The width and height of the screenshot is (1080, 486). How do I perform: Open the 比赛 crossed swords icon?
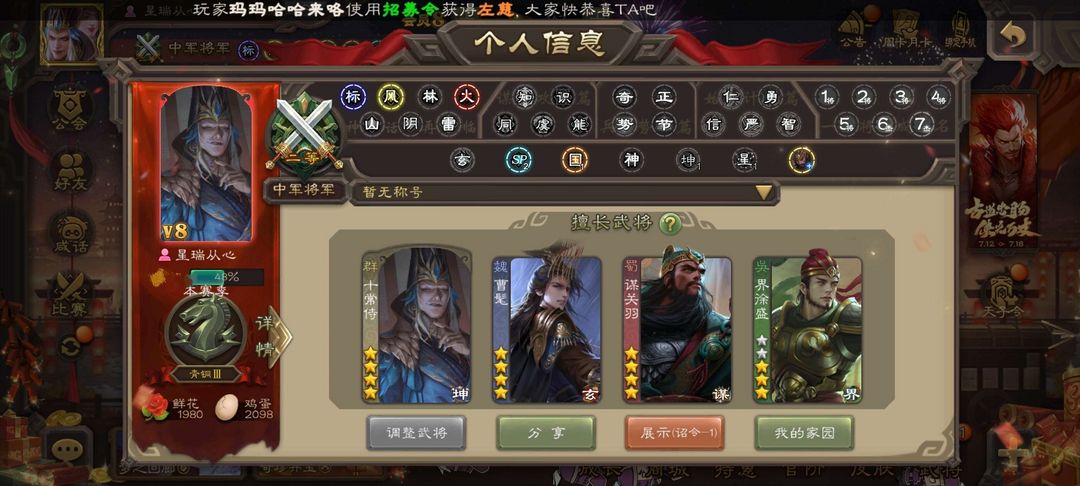coord(71,295)
